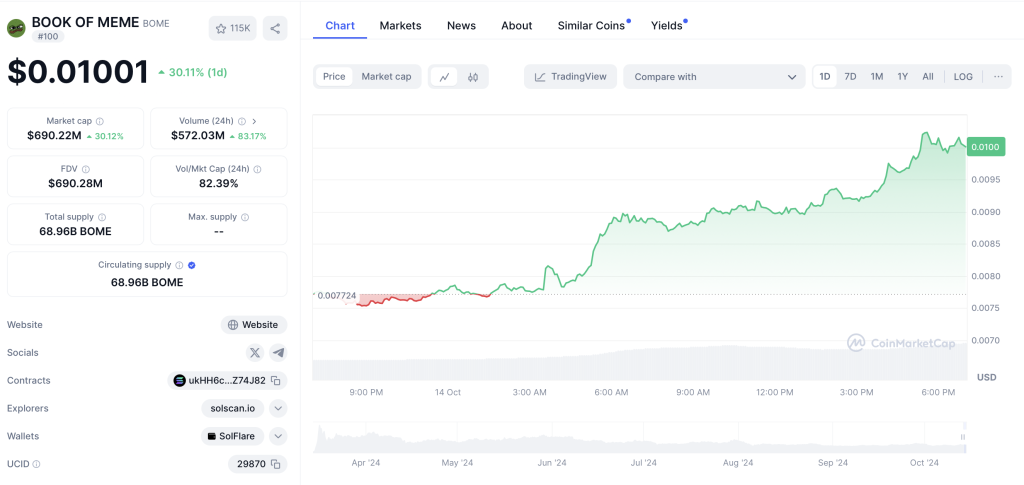
Task: Click the $572.03M volume value
Action: [198, 136]
